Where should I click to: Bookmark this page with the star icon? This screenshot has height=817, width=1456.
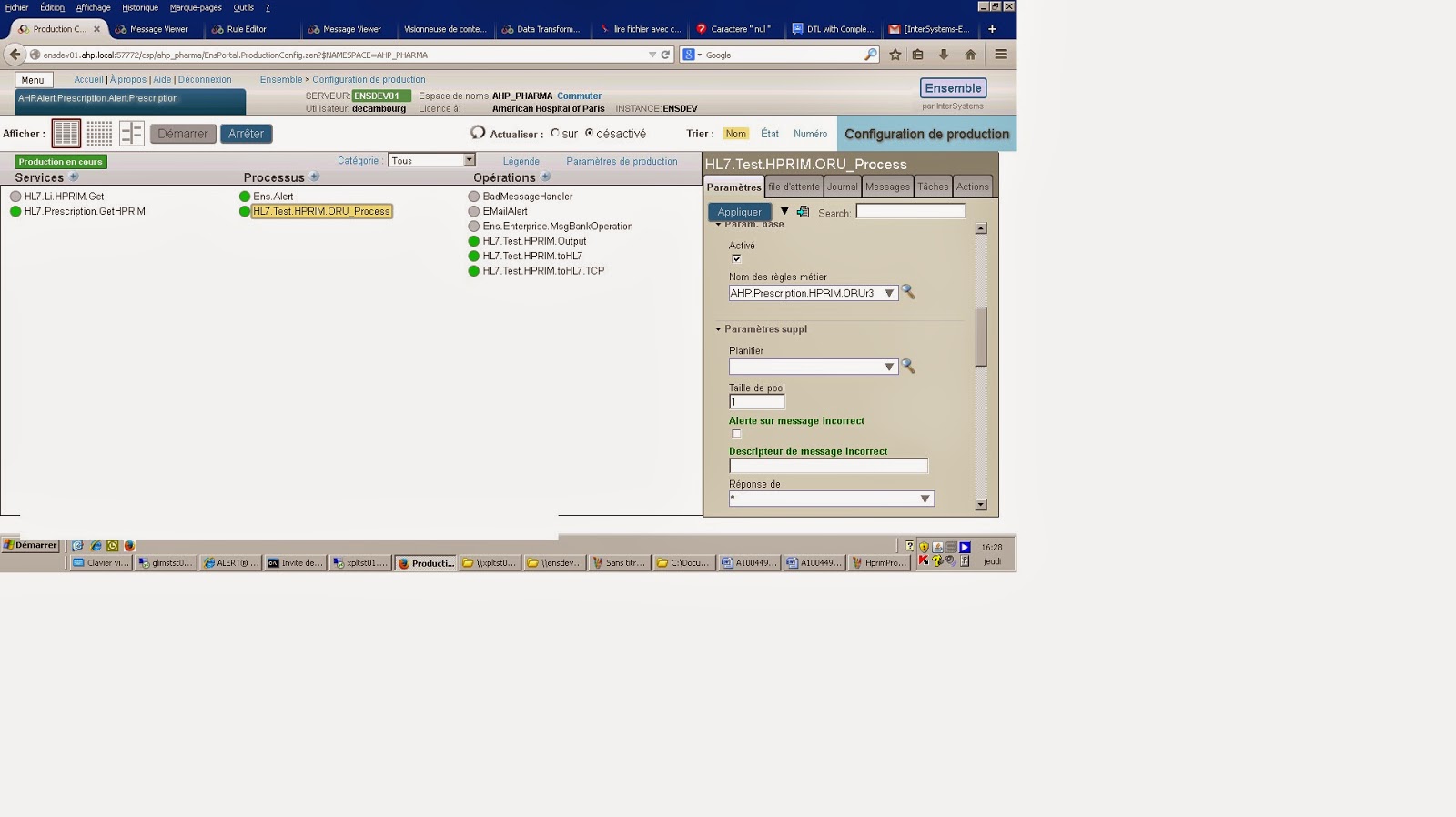tap(895, 55)
